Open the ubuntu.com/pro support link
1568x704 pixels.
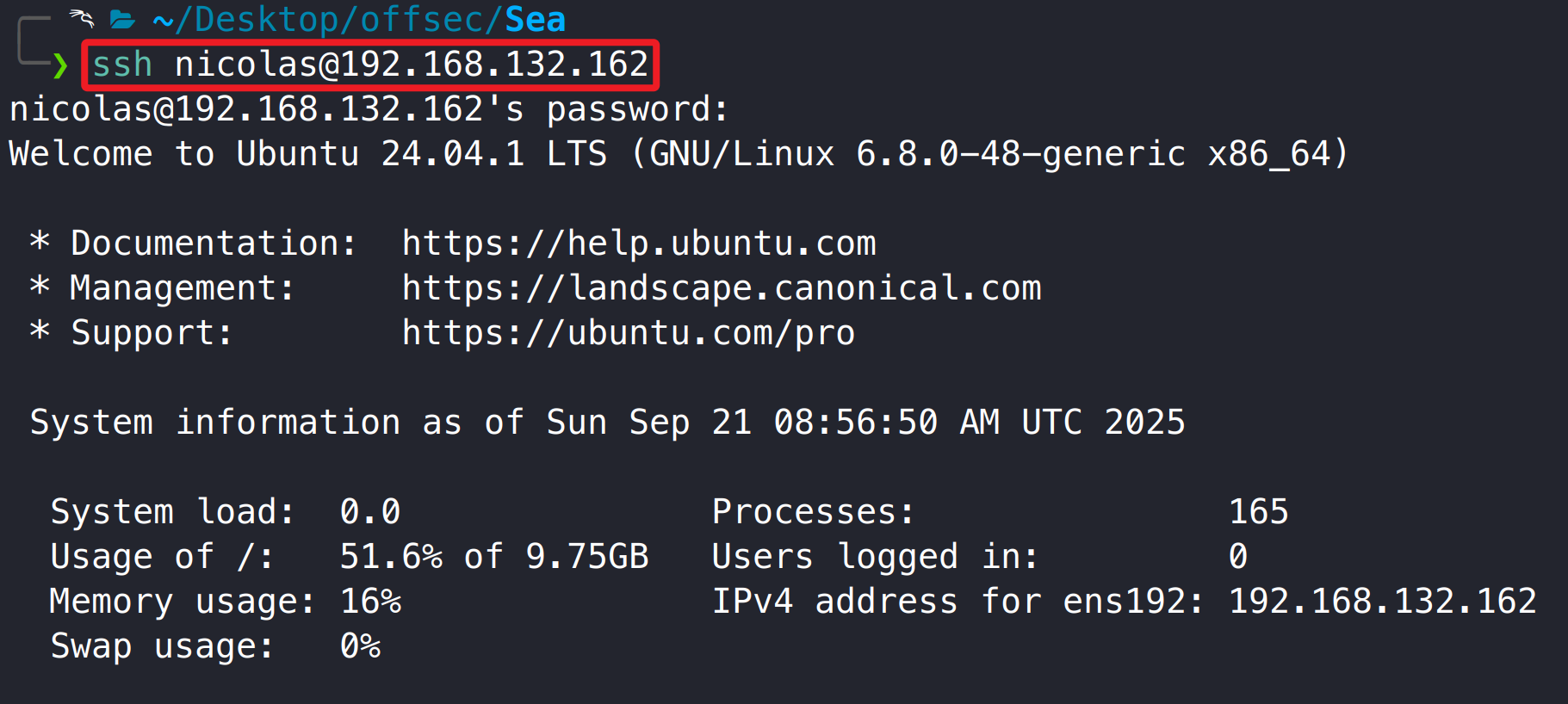[628, 333]
